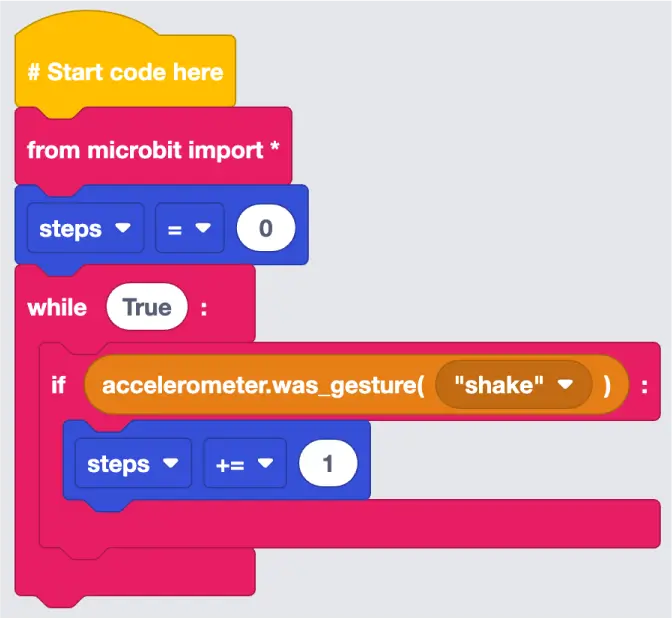
Task: Click the True condition value
Action: (147, 307)
